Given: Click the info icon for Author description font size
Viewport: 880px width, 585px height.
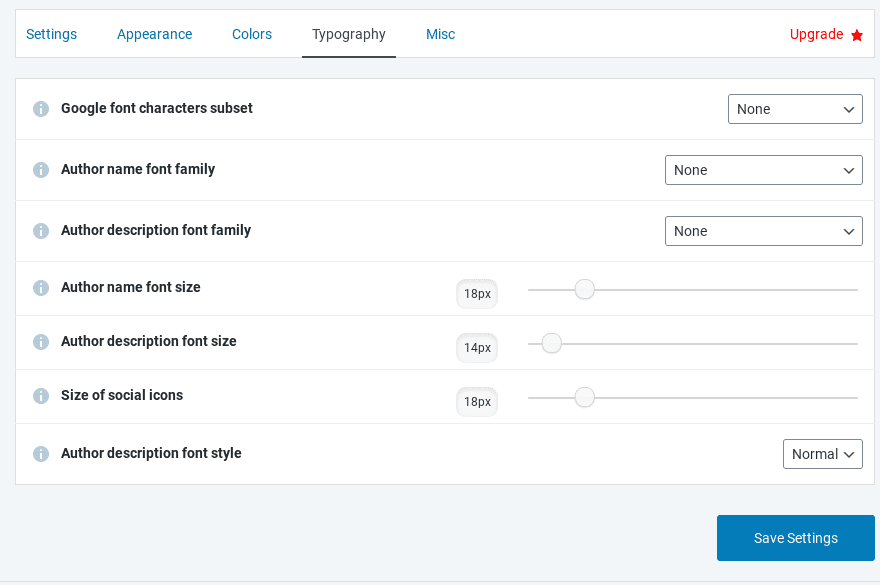Looking at the screenshot, I should click(40, 341).
